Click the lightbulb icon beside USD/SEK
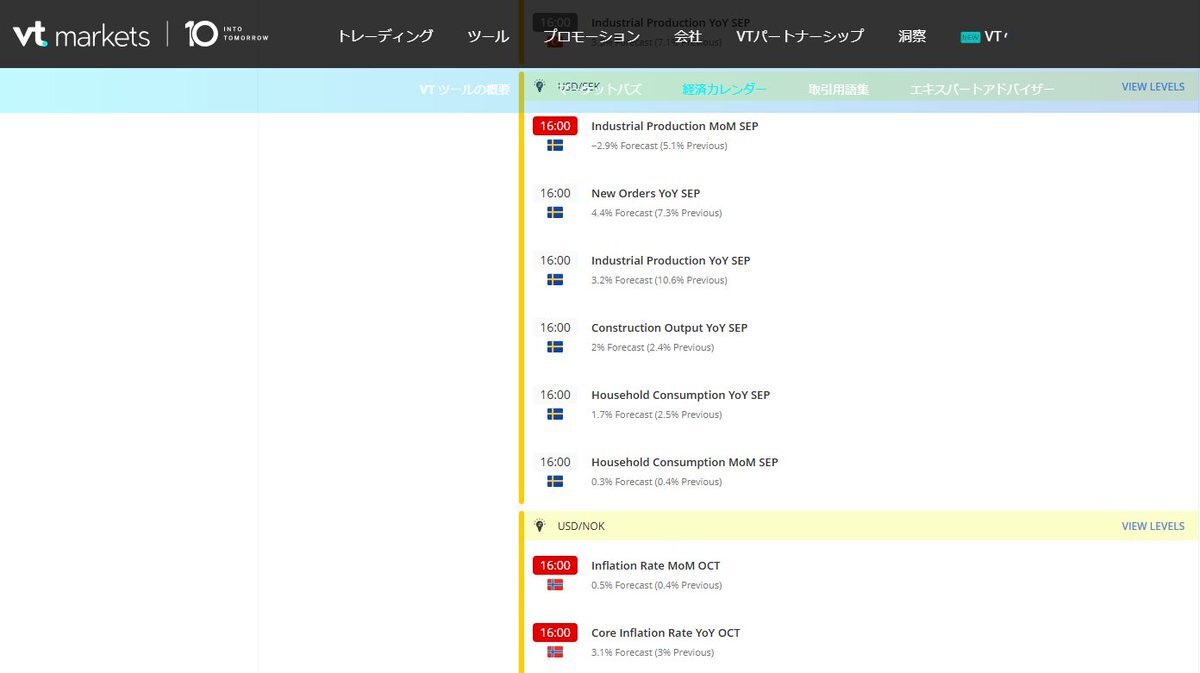The image size is (1200, 673). click(x=540, y=87)
